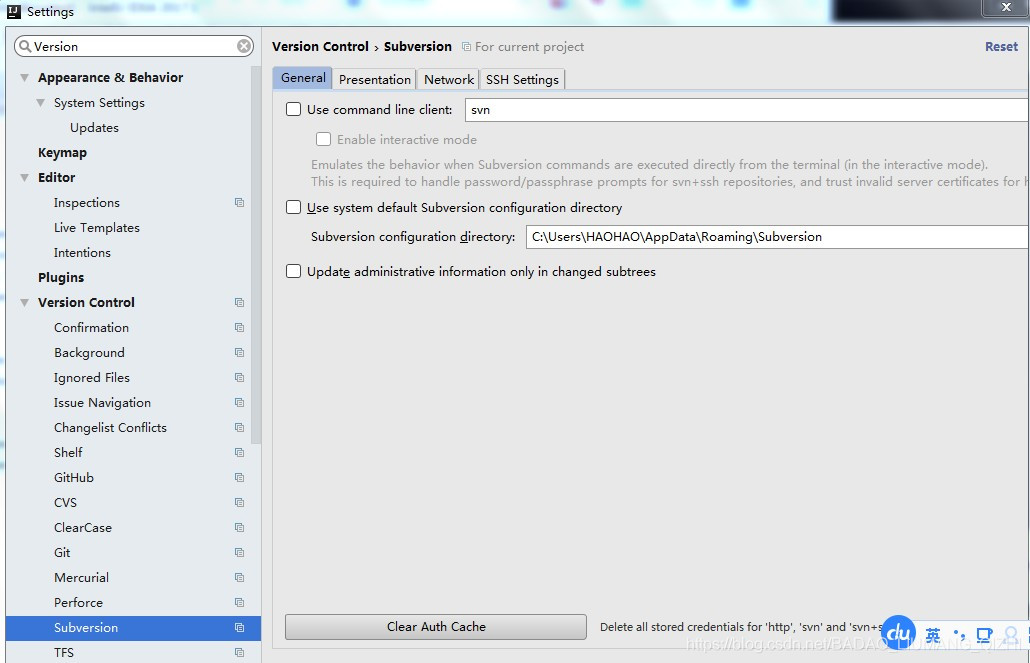Screen dimensions: 1030x663
Task: Switch to the Network tab
Action: (x=447, y=79)
